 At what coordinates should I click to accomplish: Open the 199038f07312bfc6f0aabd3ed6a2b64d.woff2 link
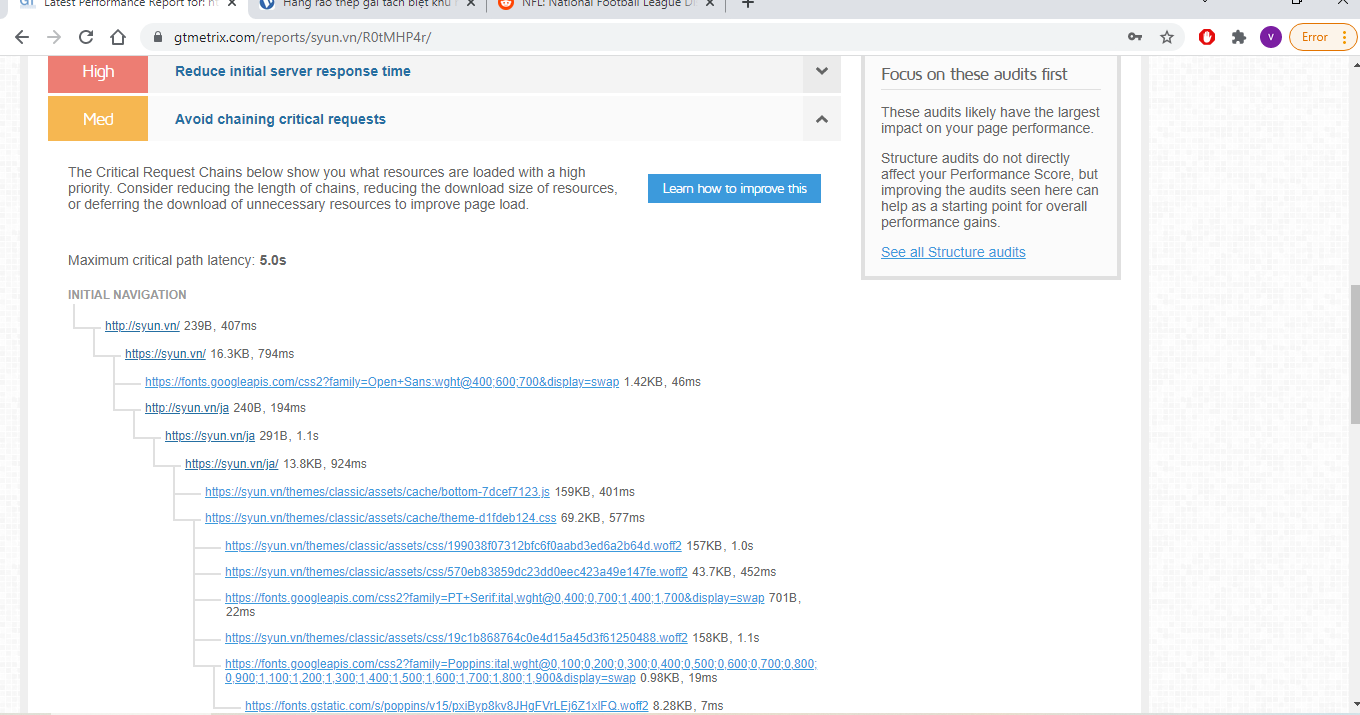click(453, 546)
